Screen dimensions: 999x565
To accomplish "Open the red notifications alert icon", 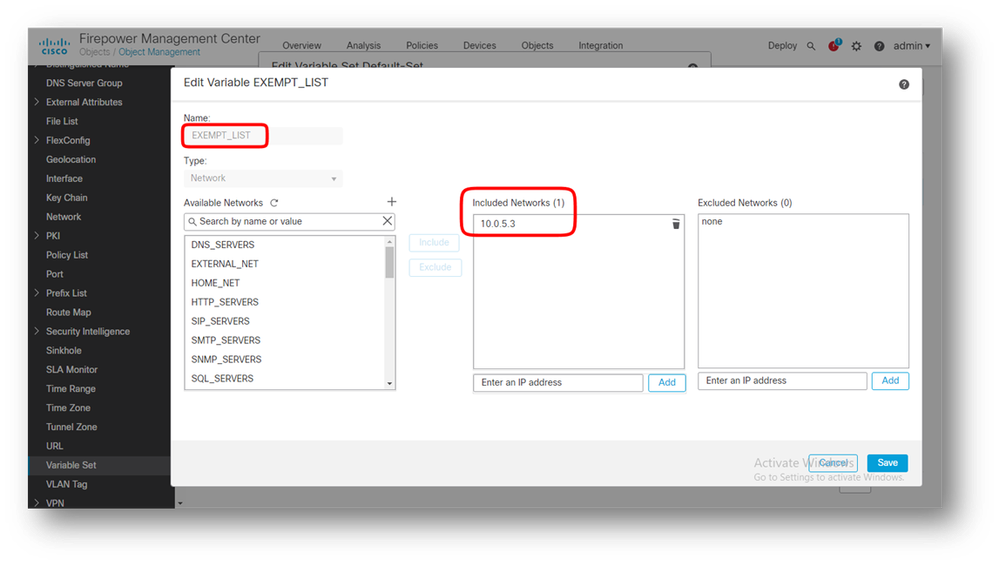I will (834, 45).
